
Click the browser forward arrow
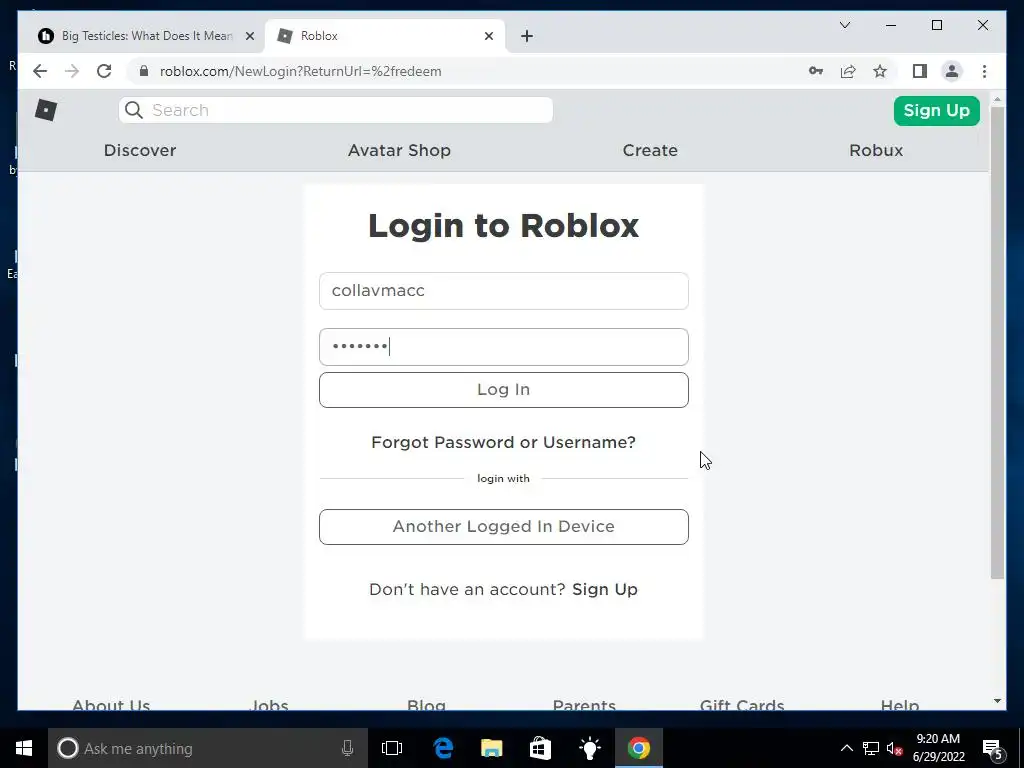(x=72, y=71)
